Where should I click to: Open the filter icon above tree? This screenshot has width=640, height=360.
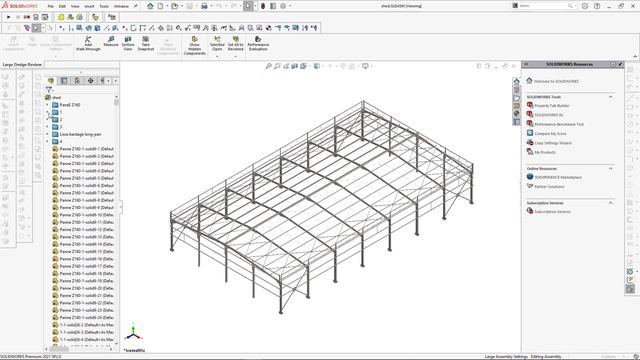[x=49, y=89]
